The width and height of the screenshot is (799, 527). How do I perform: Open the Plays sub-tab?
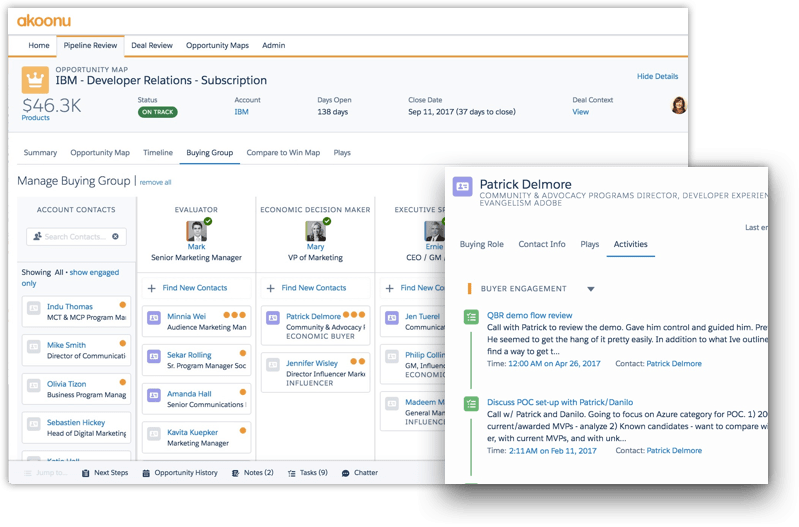(342, 152)
